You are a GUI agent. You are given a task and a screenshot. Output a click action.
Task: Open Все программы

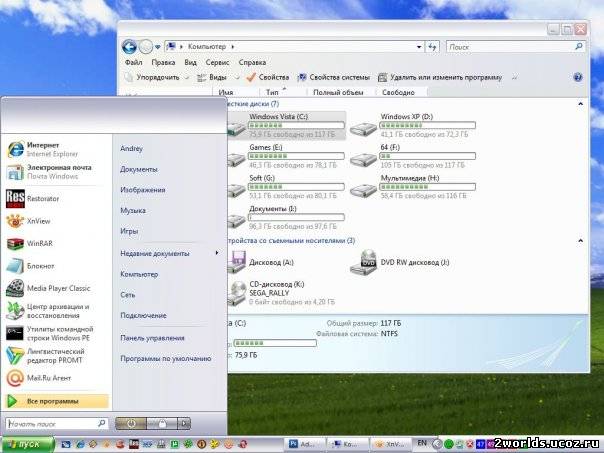click(57, 401)
